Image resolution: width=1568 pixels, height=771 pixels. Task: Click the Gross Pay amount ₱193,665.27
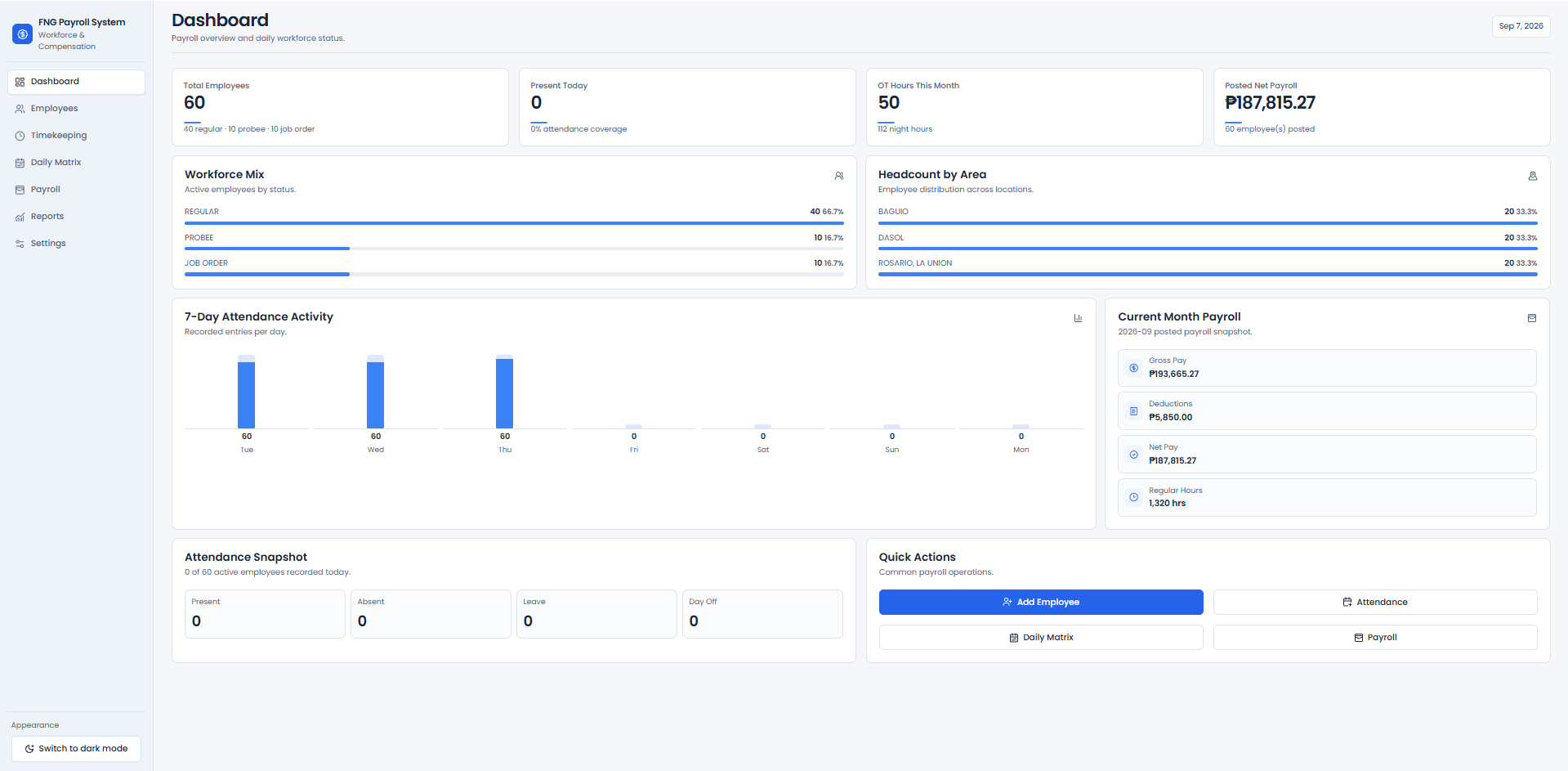1173,374
